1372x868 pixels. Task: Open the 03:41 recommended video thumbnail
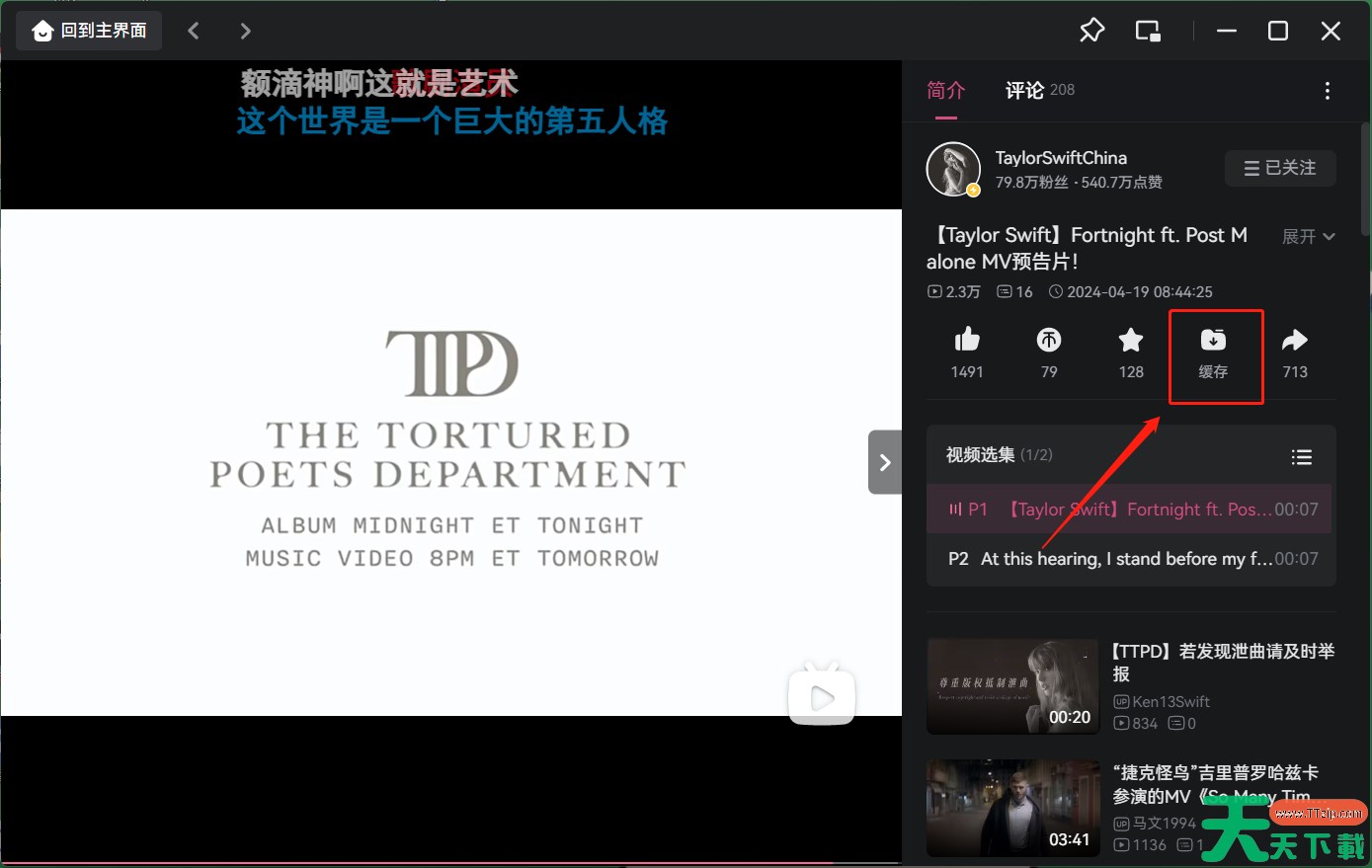click(x=1012, y=807)
